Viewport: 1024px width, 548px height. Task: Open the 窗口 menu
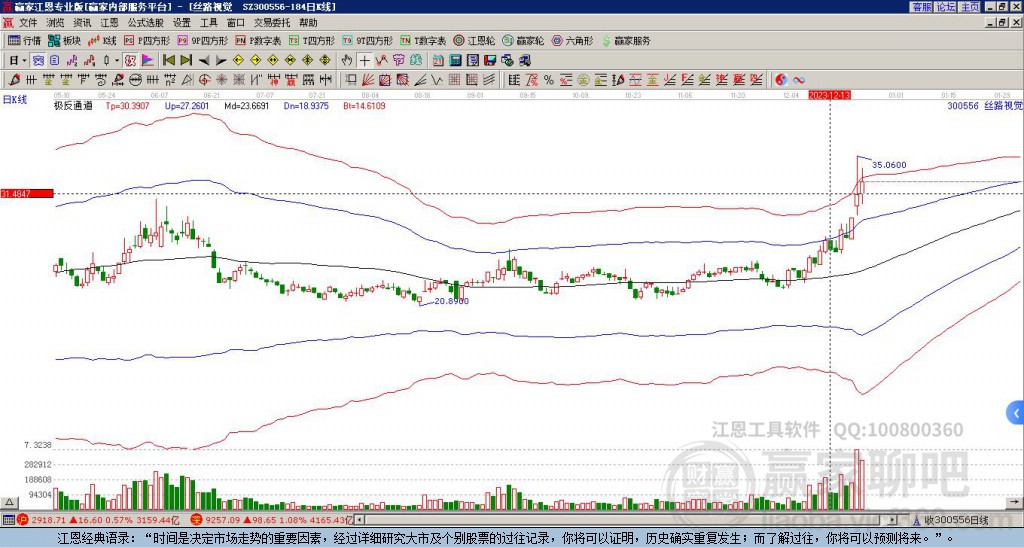point(236,23)
